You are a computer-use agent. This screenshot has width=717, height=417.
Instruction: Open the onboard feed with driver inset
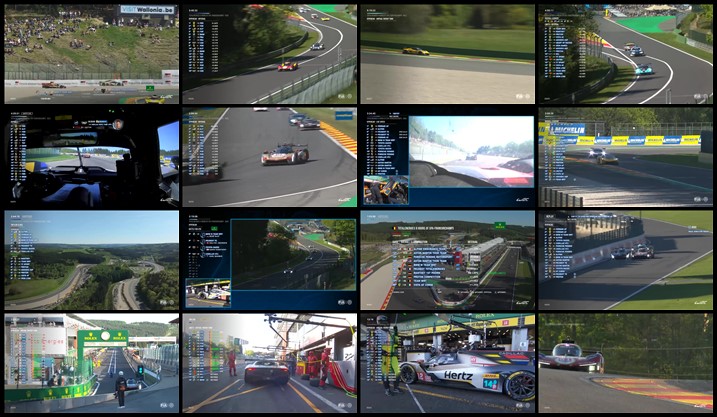coord(447,157)
